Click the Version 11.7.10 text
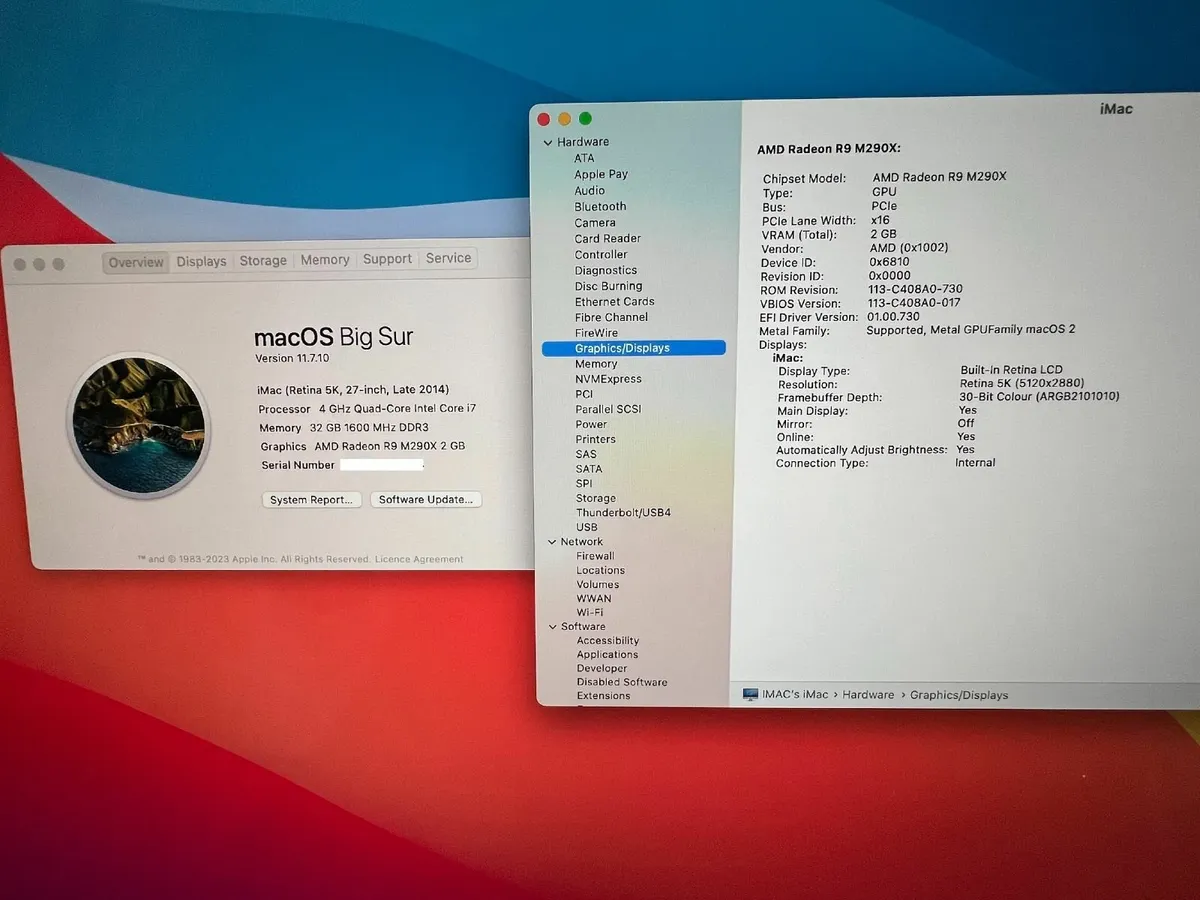The height and width of the screenshot is (900, 1200). pyautogui.click(x=294, y=358)
